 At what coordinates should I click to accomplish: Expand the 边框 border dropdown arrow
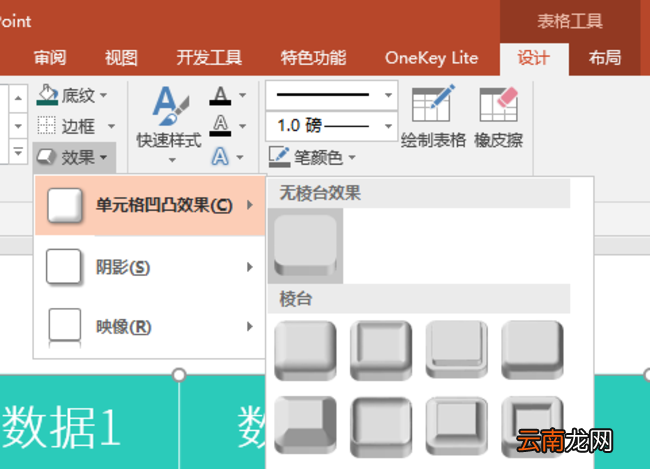coord(111,126)
